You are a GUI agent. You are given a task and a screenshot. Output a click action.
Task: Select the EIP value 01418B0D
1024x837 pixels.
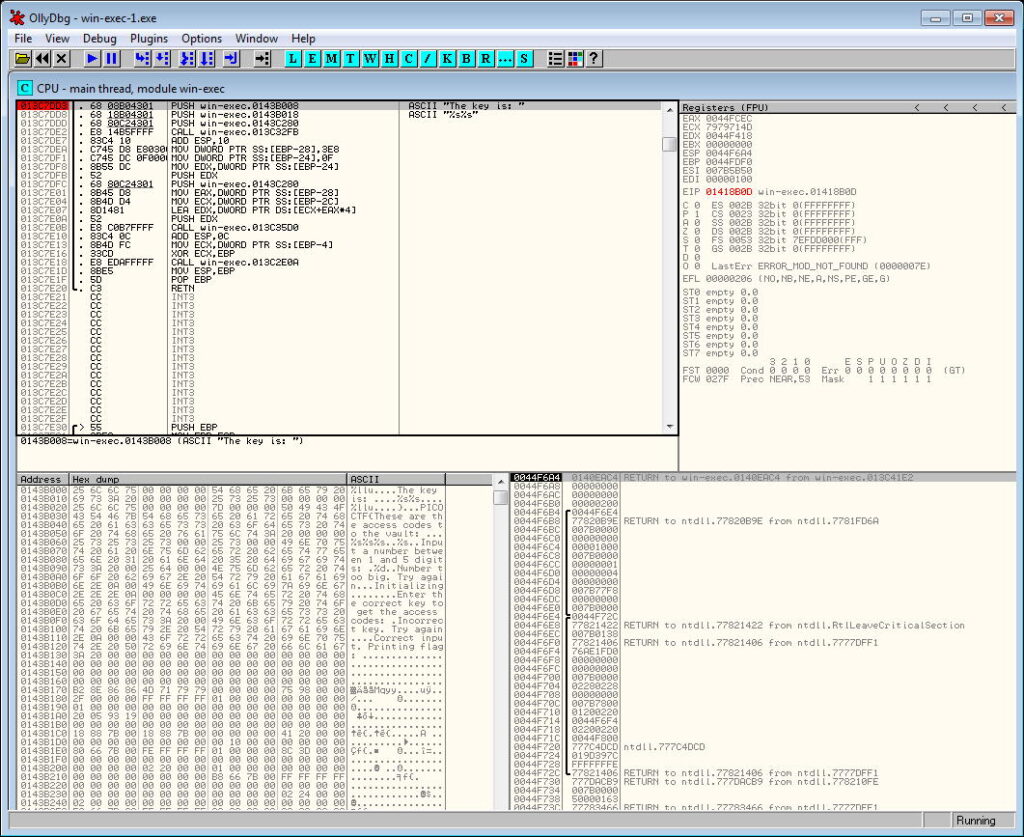pyautogui.click(x=728, y=192)
